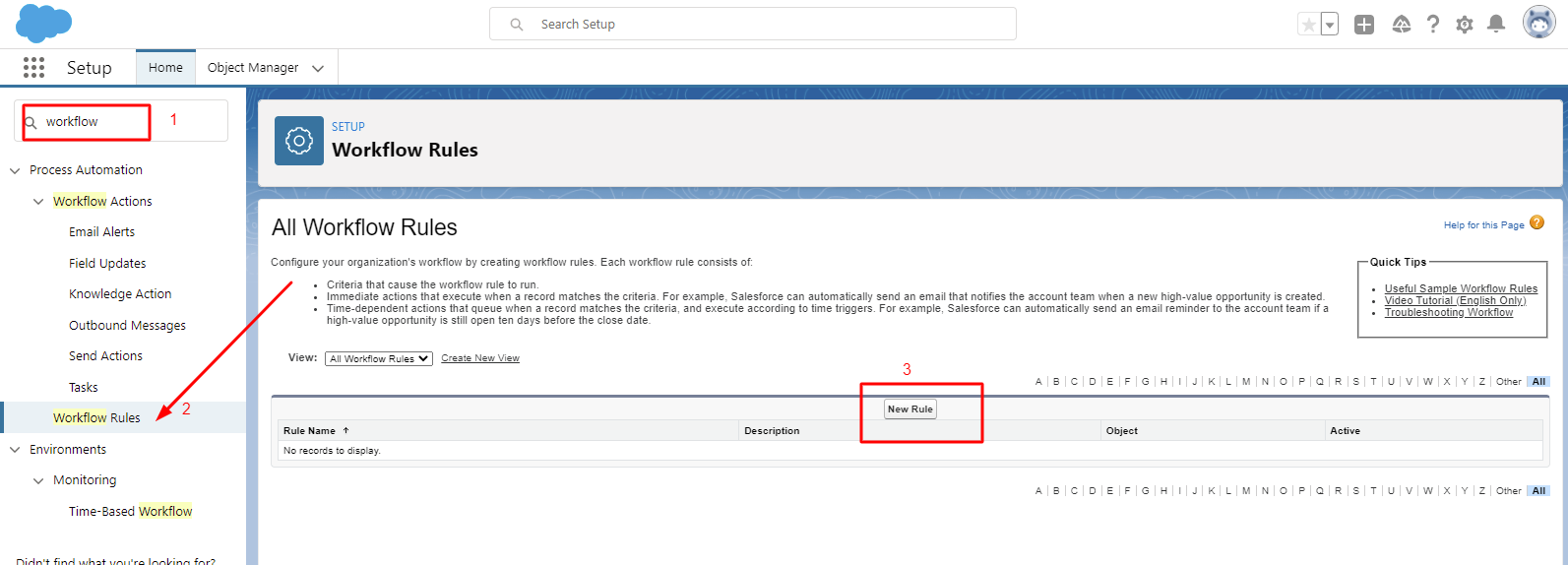Filter by letter M in the alphabet bar above the table
The height and width of the screenshot is (565, 1568).
[1246, 382]
